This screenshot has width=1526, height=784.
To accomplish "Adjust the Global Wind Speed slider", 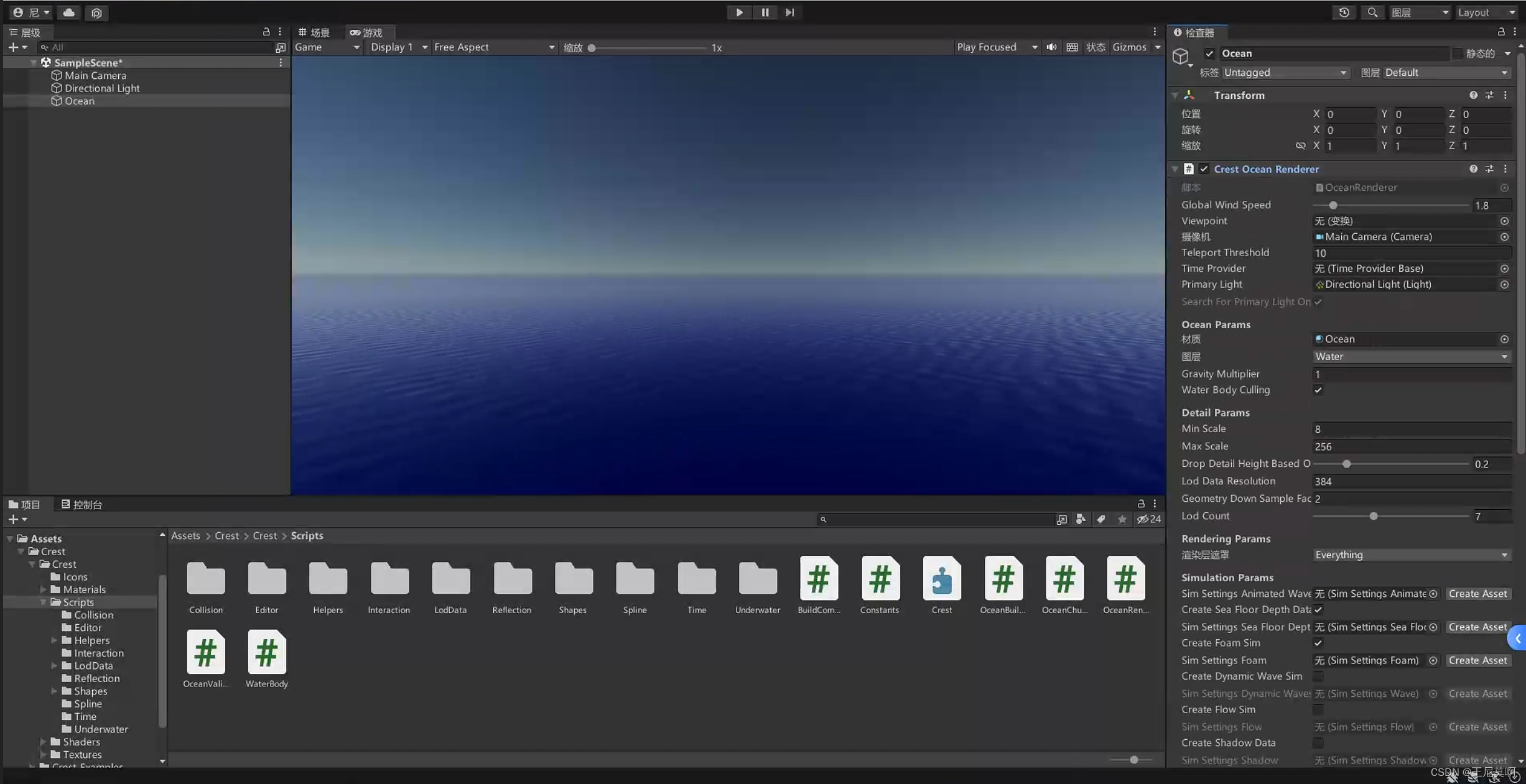I will (x=1333, y=205).
